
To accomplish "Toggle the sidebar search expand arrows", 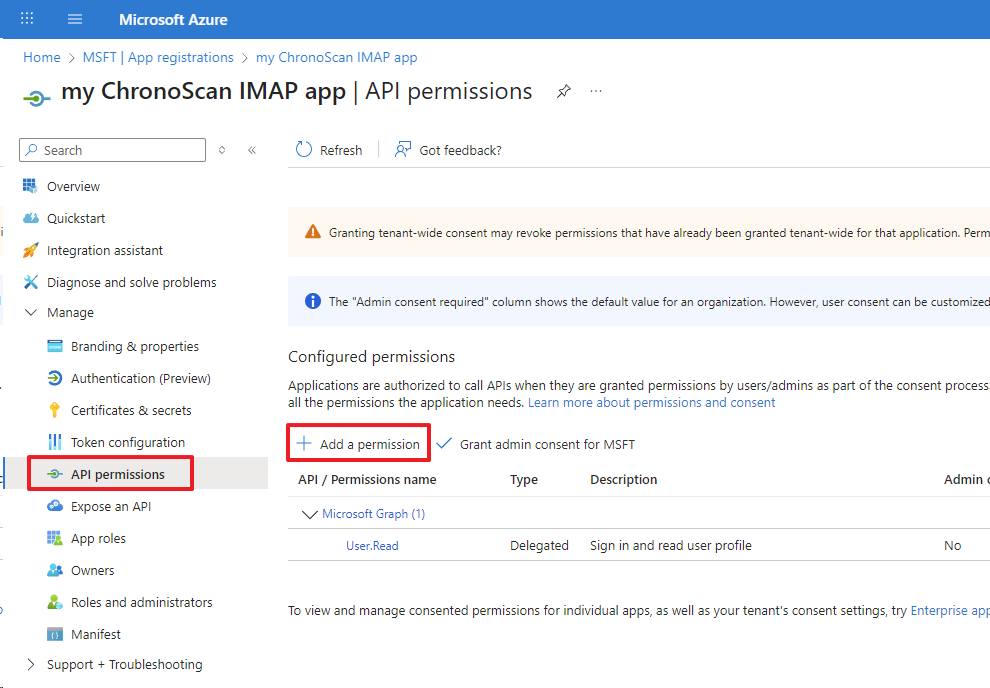I will (x=222, y=150).
